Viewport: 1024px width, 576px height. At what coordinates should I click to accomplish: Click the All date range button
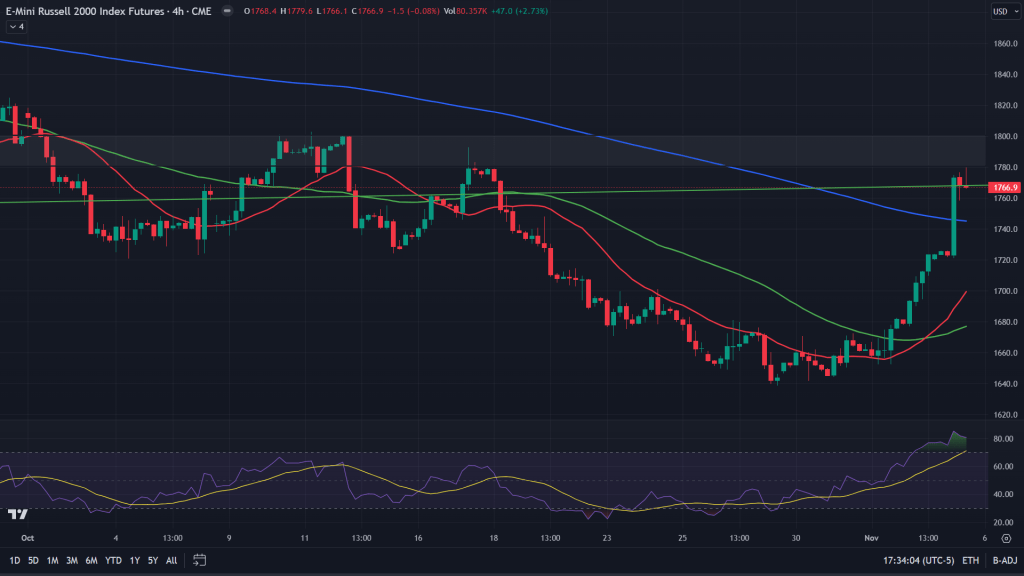[x=172, y=560]
